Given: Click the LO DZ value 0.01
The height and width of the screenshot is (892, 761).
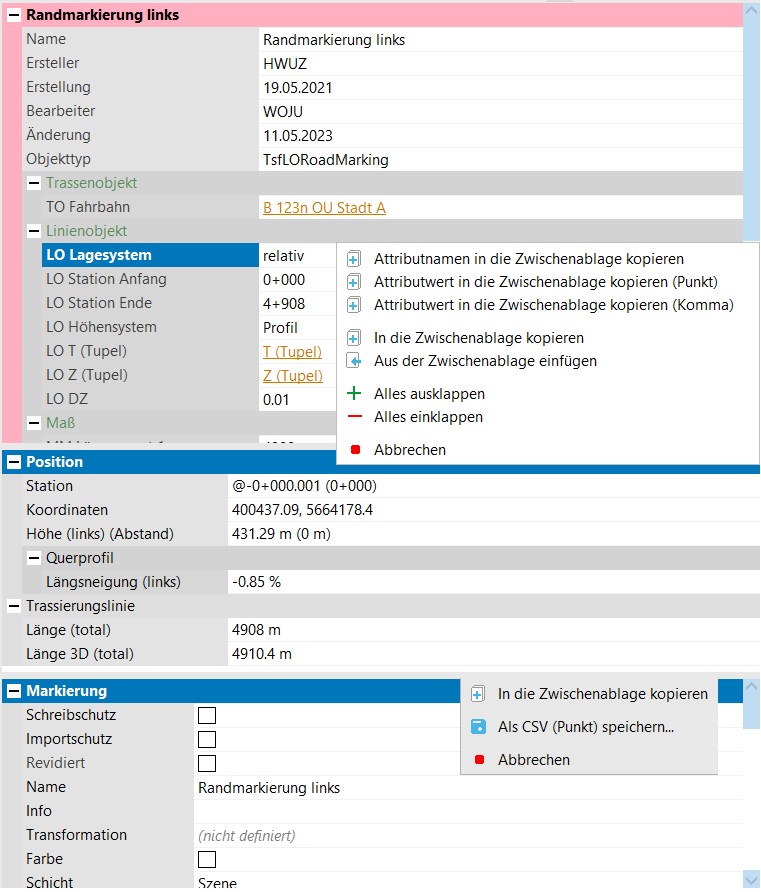Looking at the screenshot, I should (x=276, y=400).
